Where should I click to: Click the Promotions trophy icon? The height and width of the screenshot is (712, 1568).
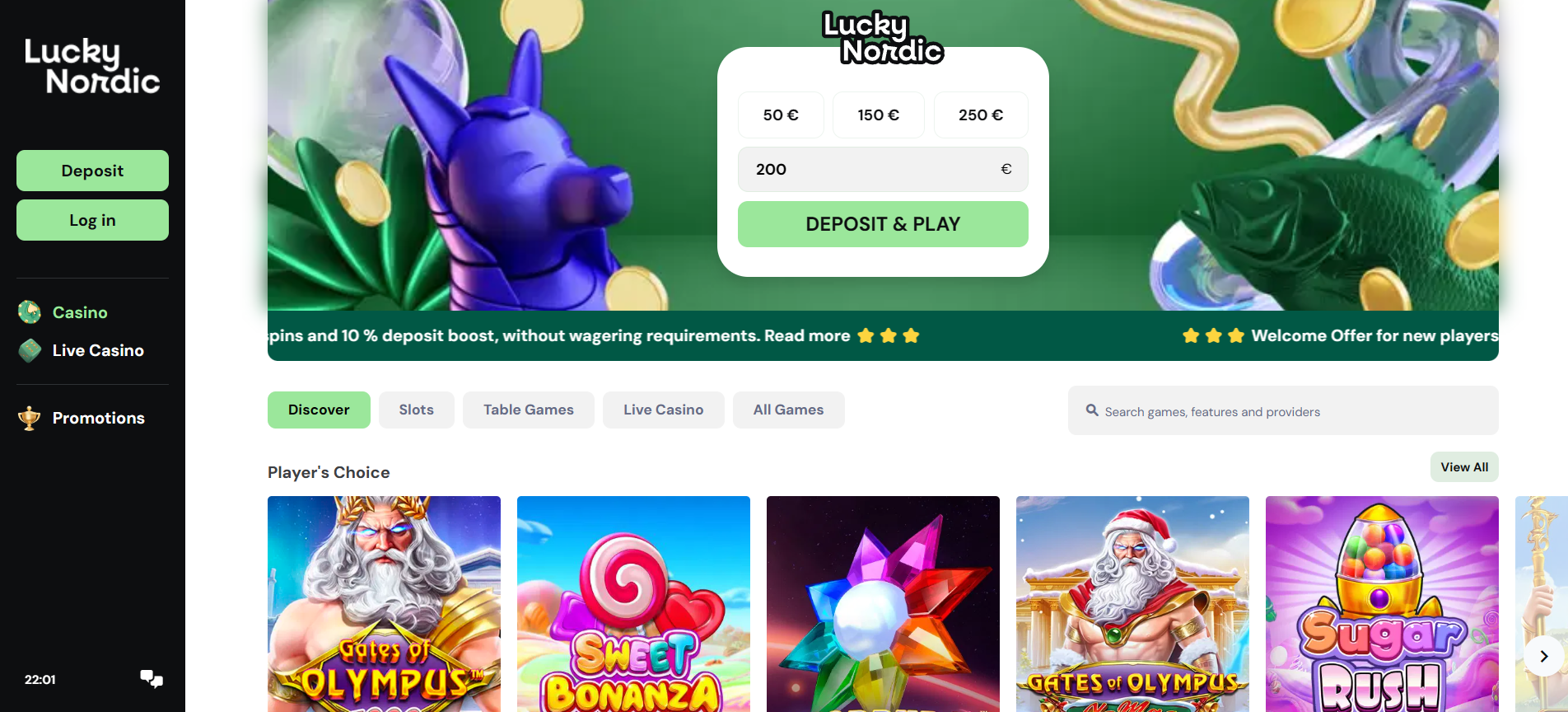[x=30, y=418]
